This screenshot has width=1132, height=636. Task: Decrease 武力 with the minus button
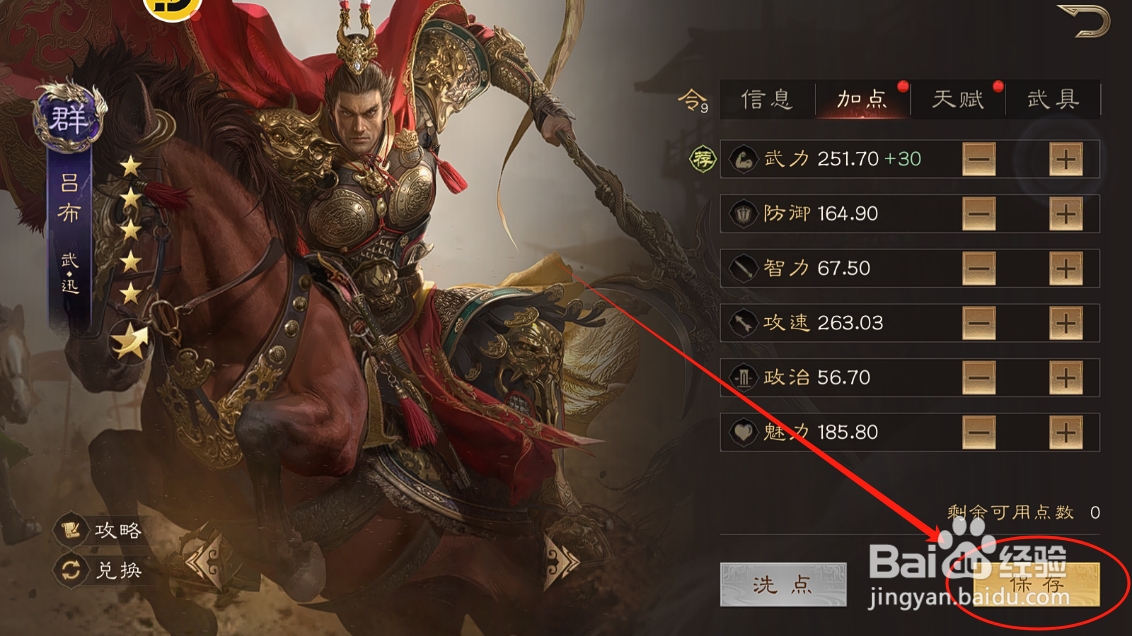click(x=979, y=160)
